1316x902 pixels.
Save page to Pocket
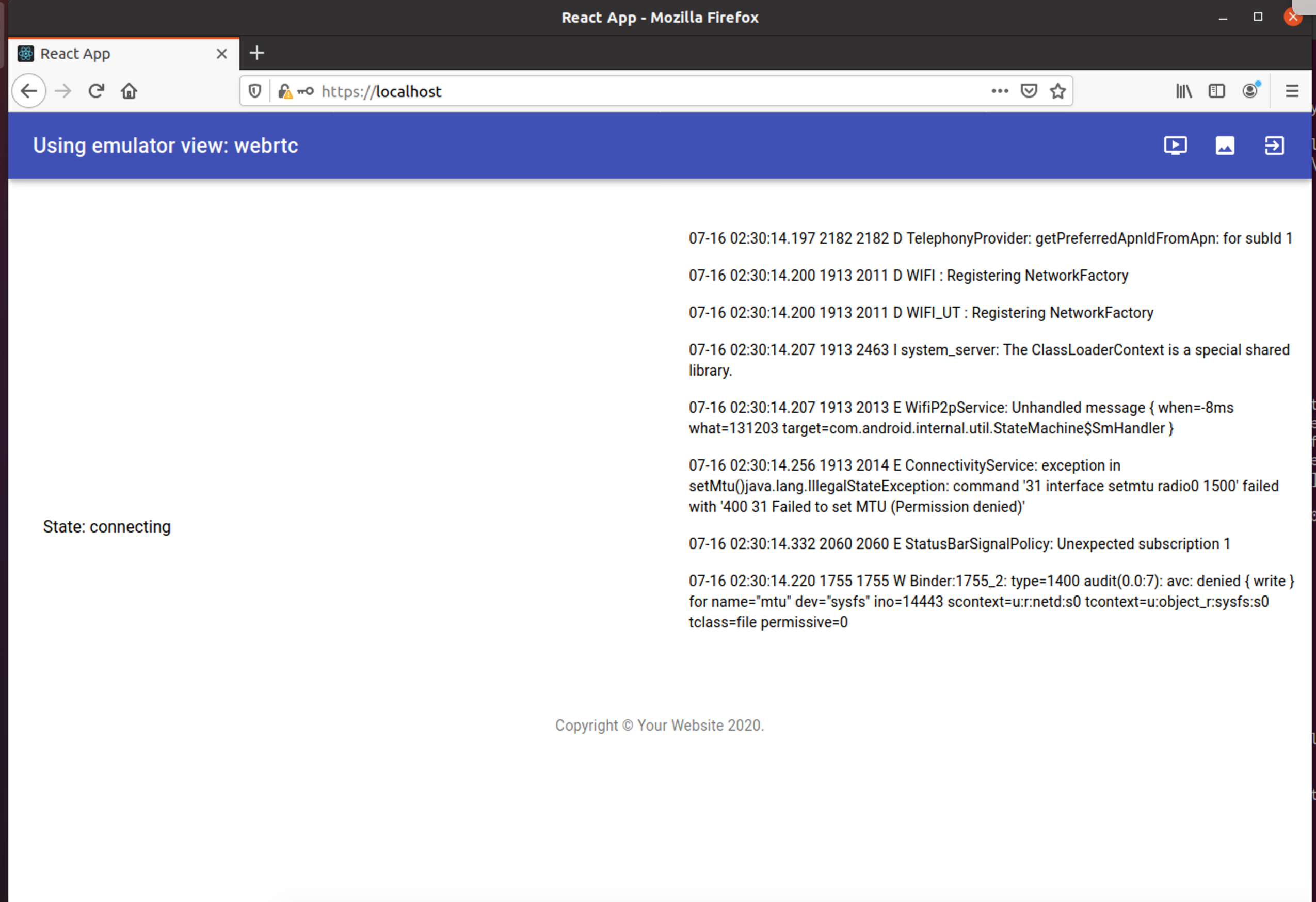(x=1029, y=91)
